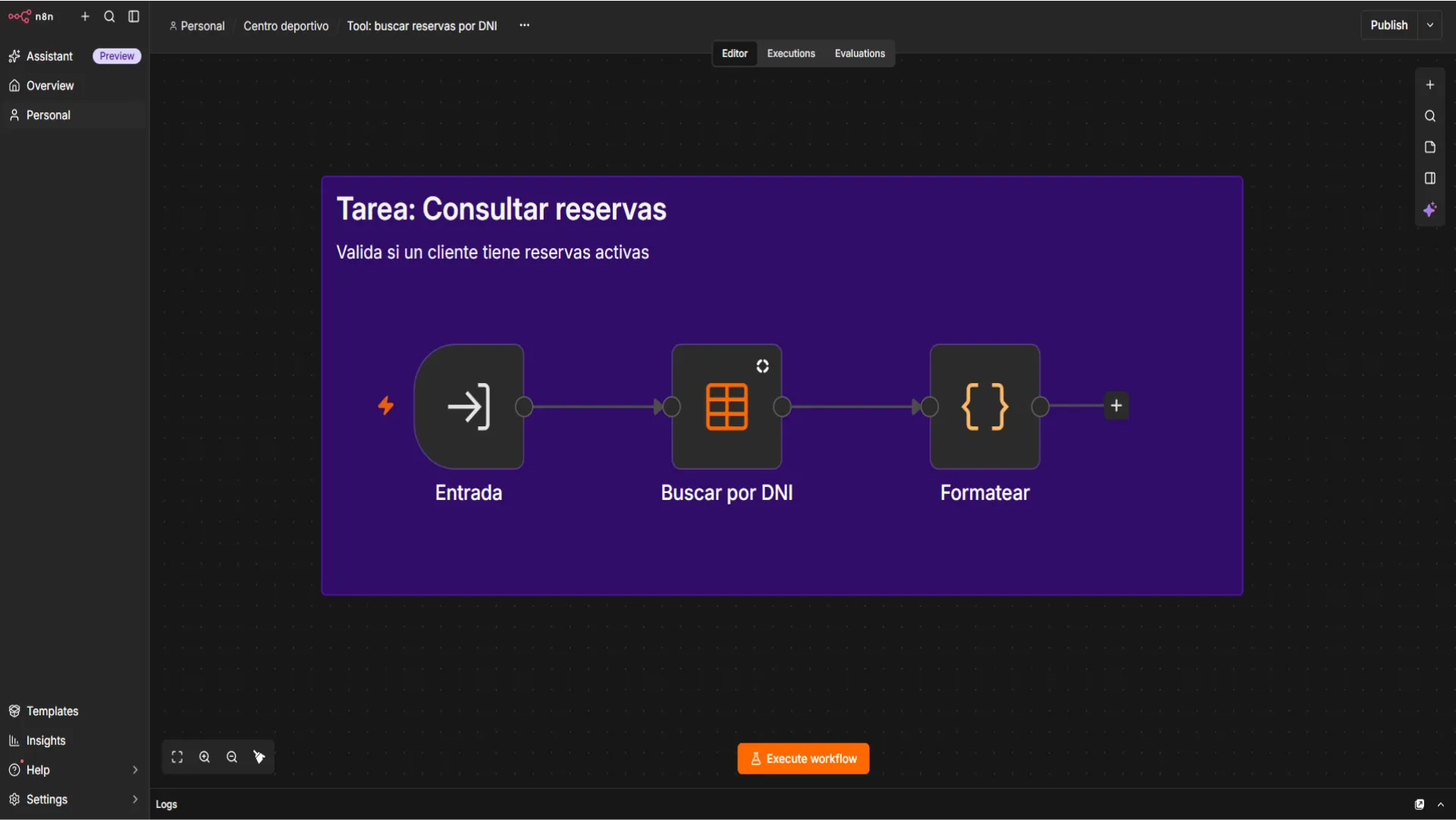The width and height of the screenshot is (1456, 820).
Task: Click the Formatear node label
Action: (984, 492)
